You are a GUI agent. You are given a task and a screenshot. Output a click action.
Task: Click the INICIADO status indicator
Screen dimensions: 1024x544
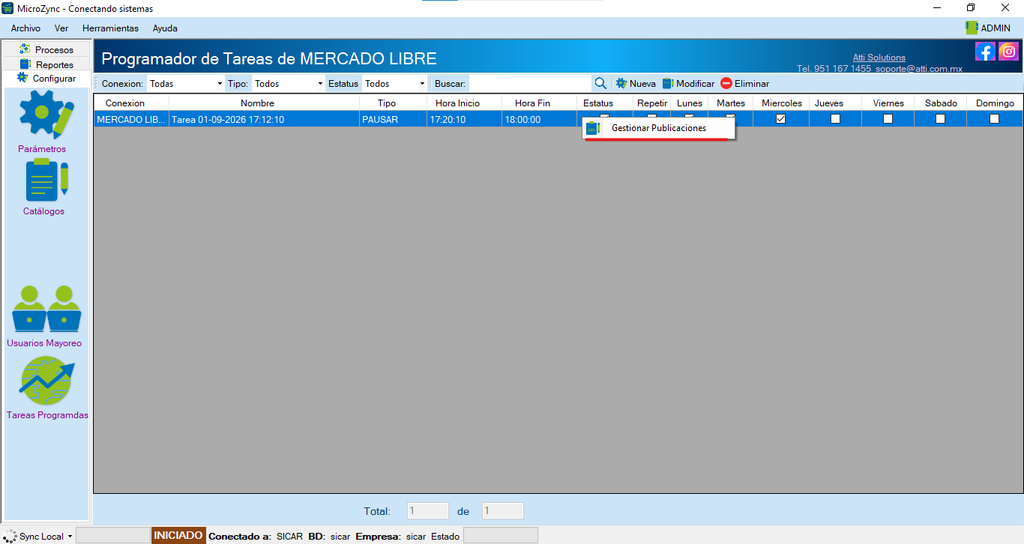[x=178, y=536]
